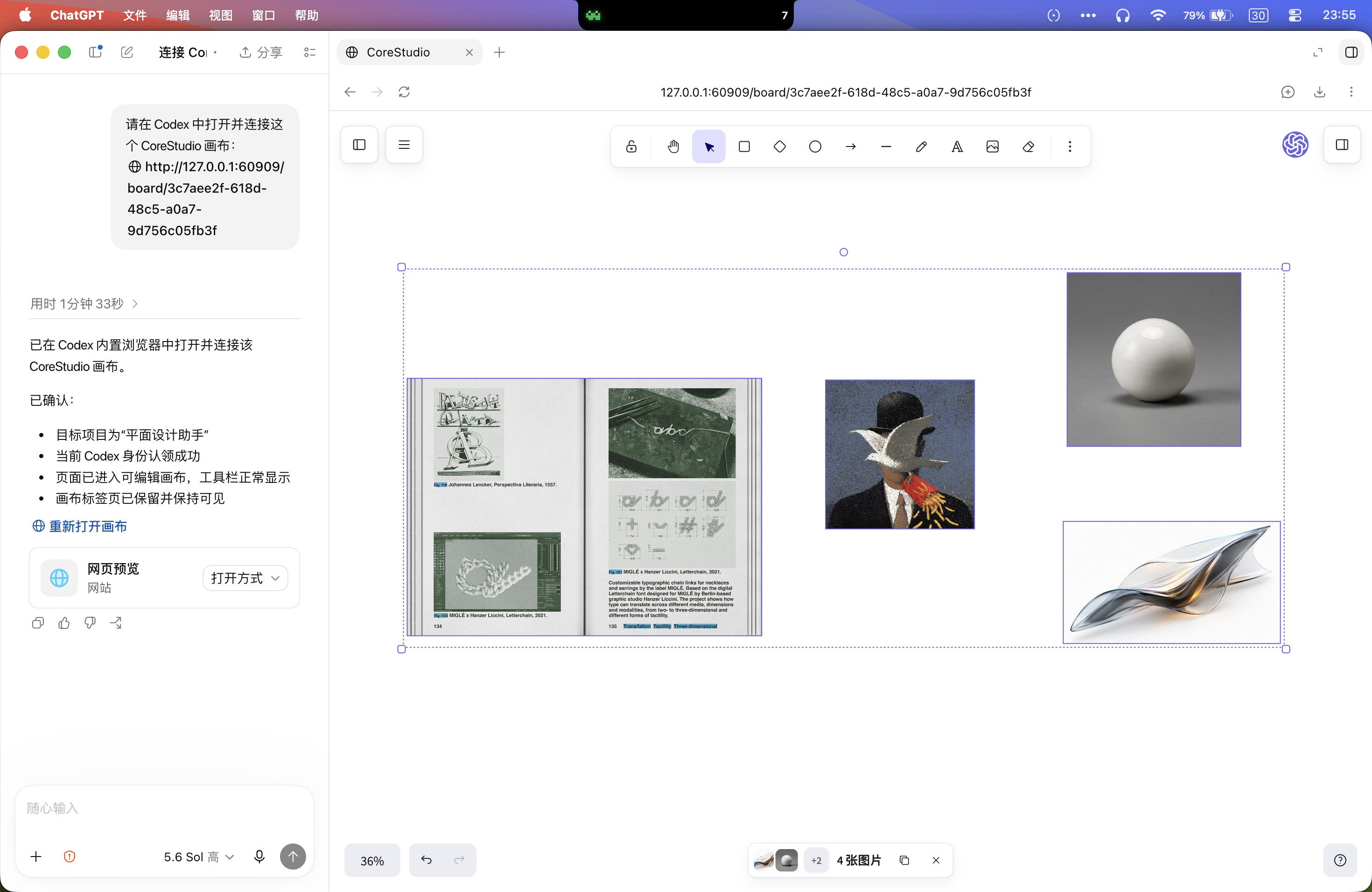The height and width of the screenshot is (892, 1372).
Task: Select the Line tool
Action: [x=886, y=147]
